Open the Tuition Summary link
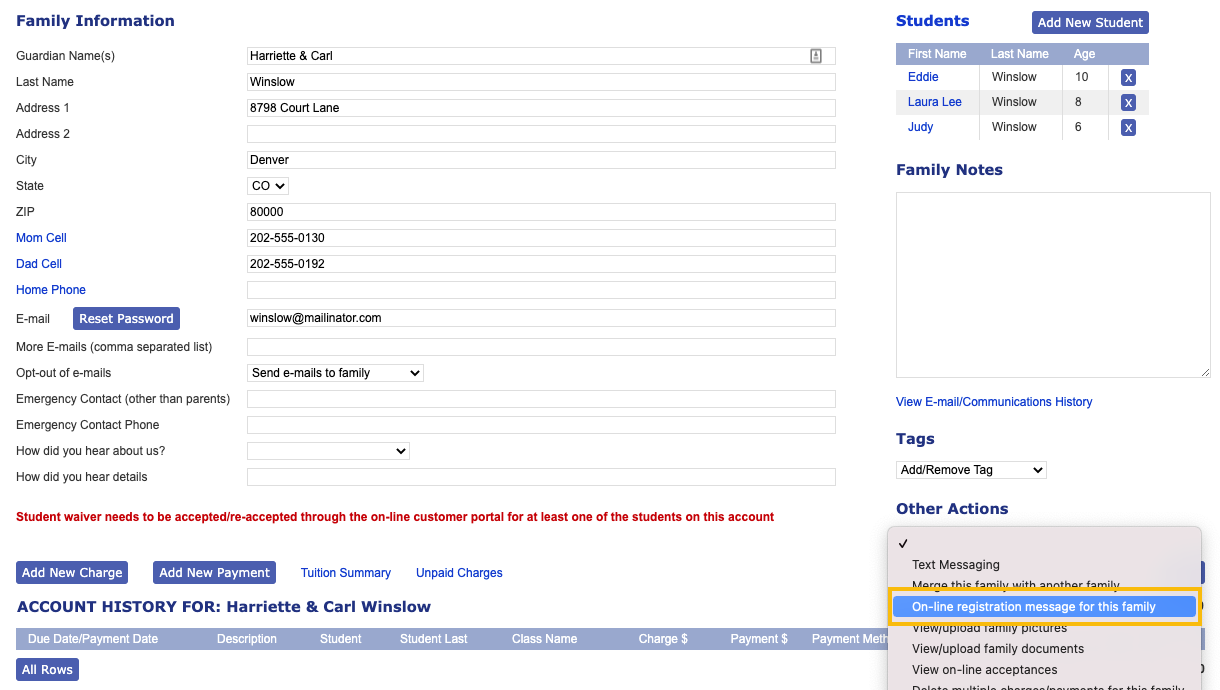Screen dimensions: 1220x690 pos(345,572)
